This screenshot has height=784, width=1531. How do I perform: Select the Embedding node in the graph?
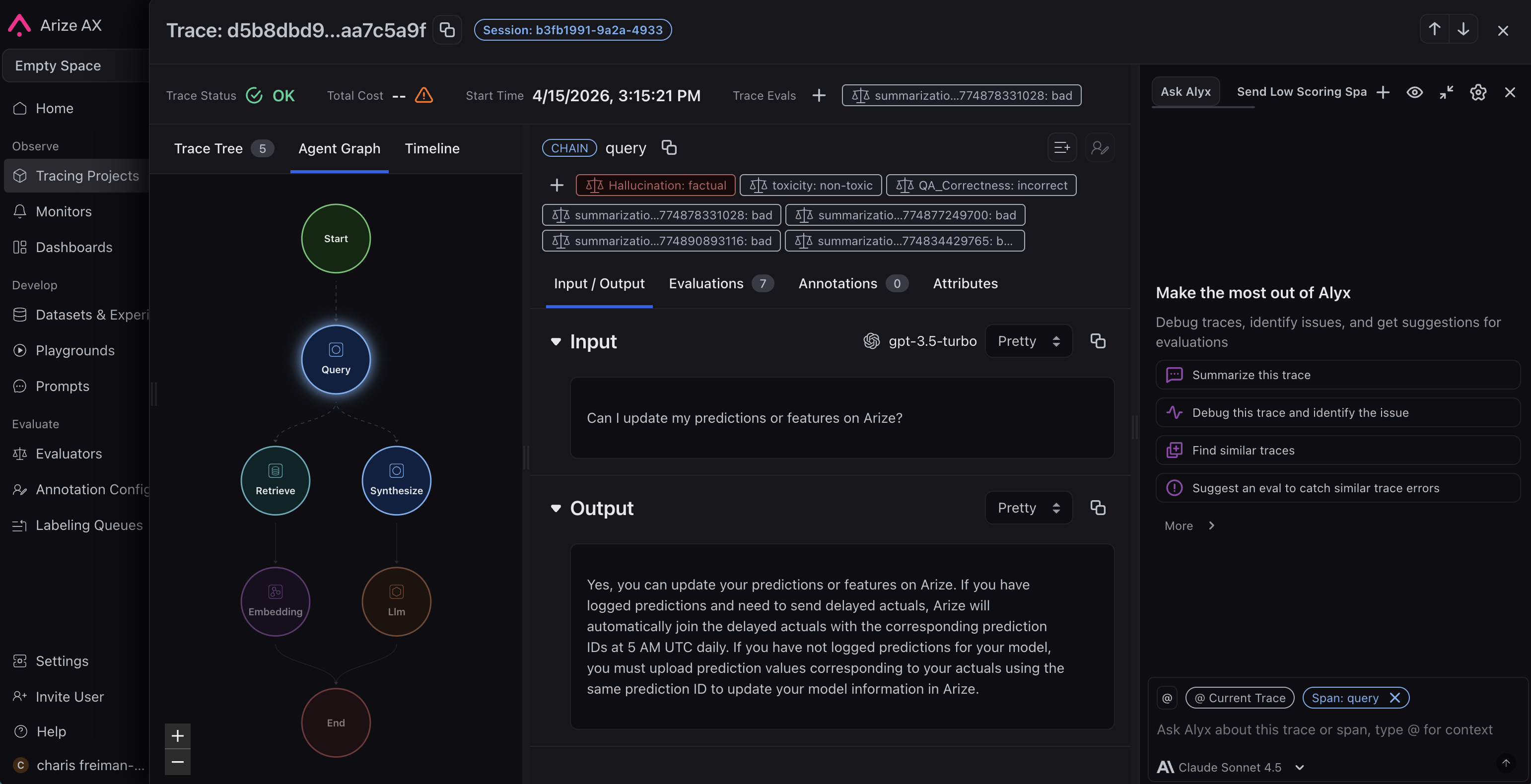pyautogui.click(x=275, y=601)
